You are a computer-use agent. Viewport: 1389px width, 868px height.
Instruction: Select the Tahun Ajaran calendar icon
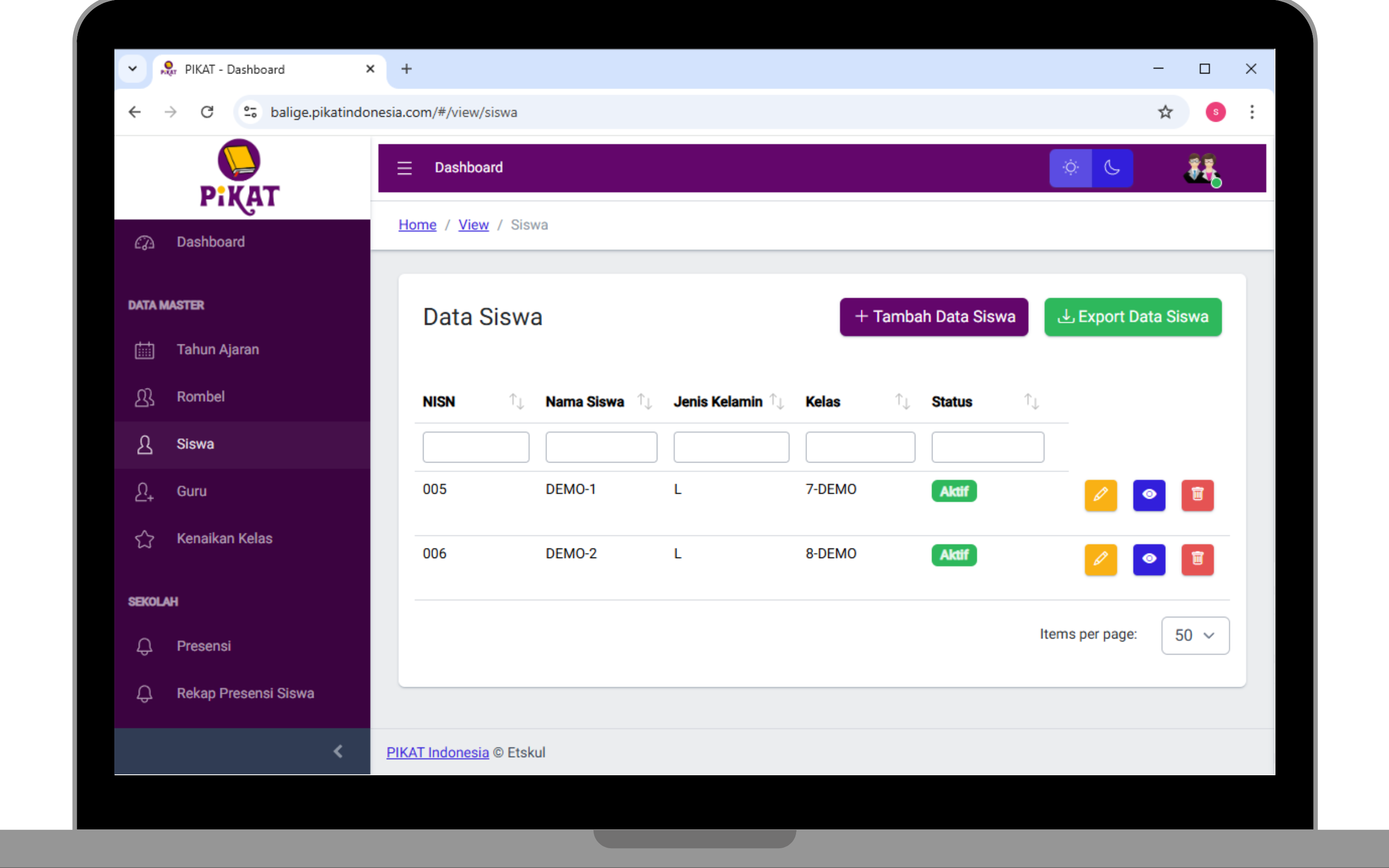pos(144,349)
